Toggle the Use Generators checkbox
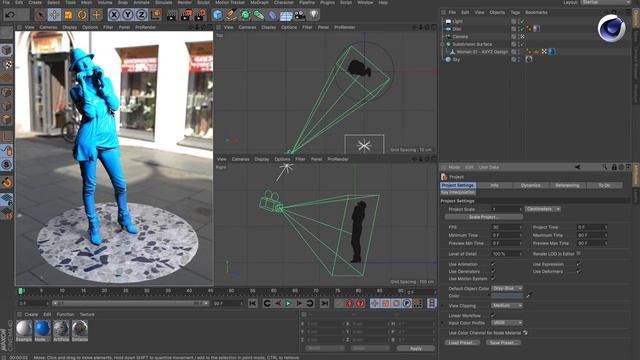This screenshot has height=360, width=640. [x=493, y=271]
